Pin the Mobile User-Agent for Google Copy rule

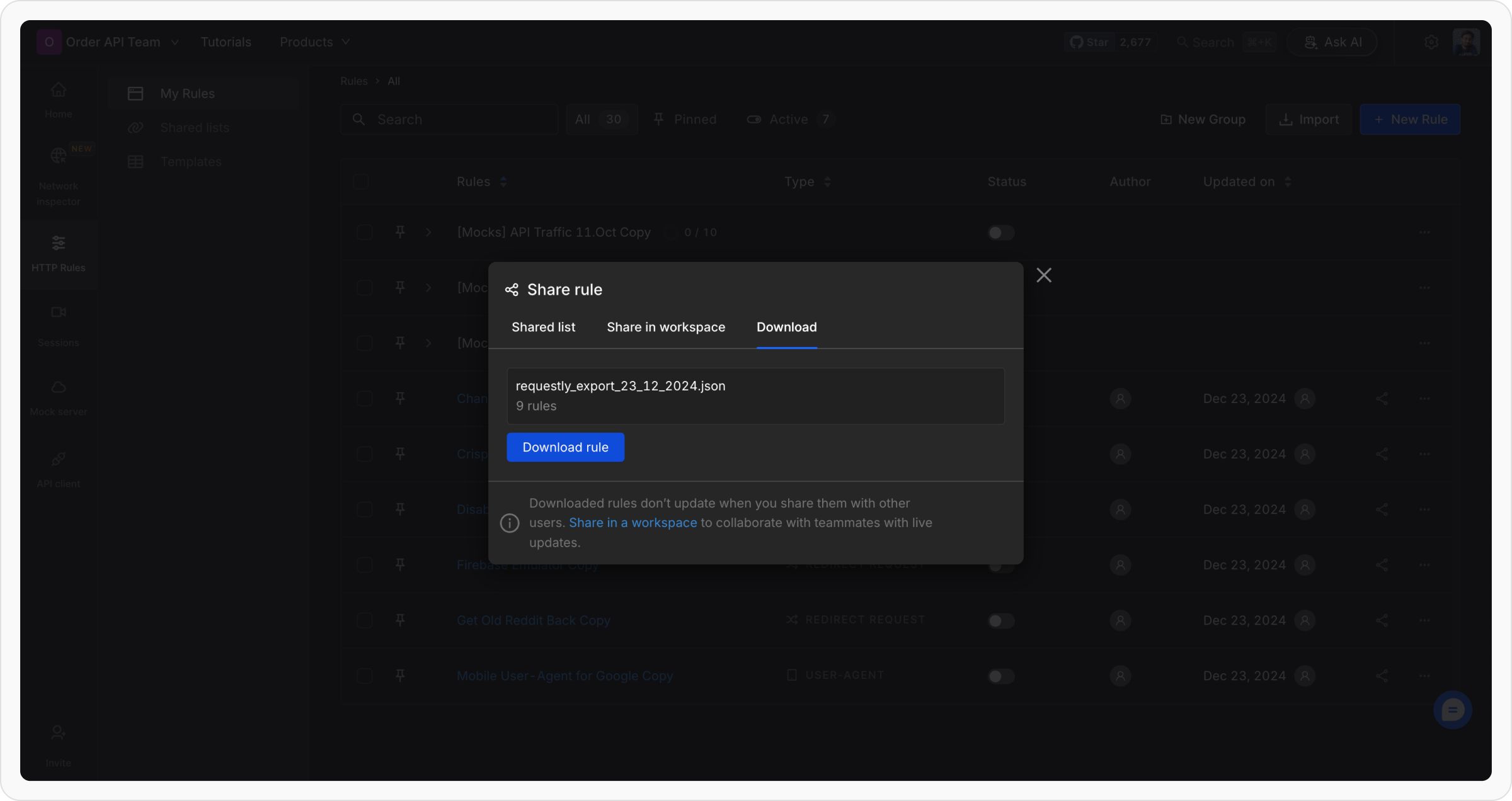tap(400, 675)
